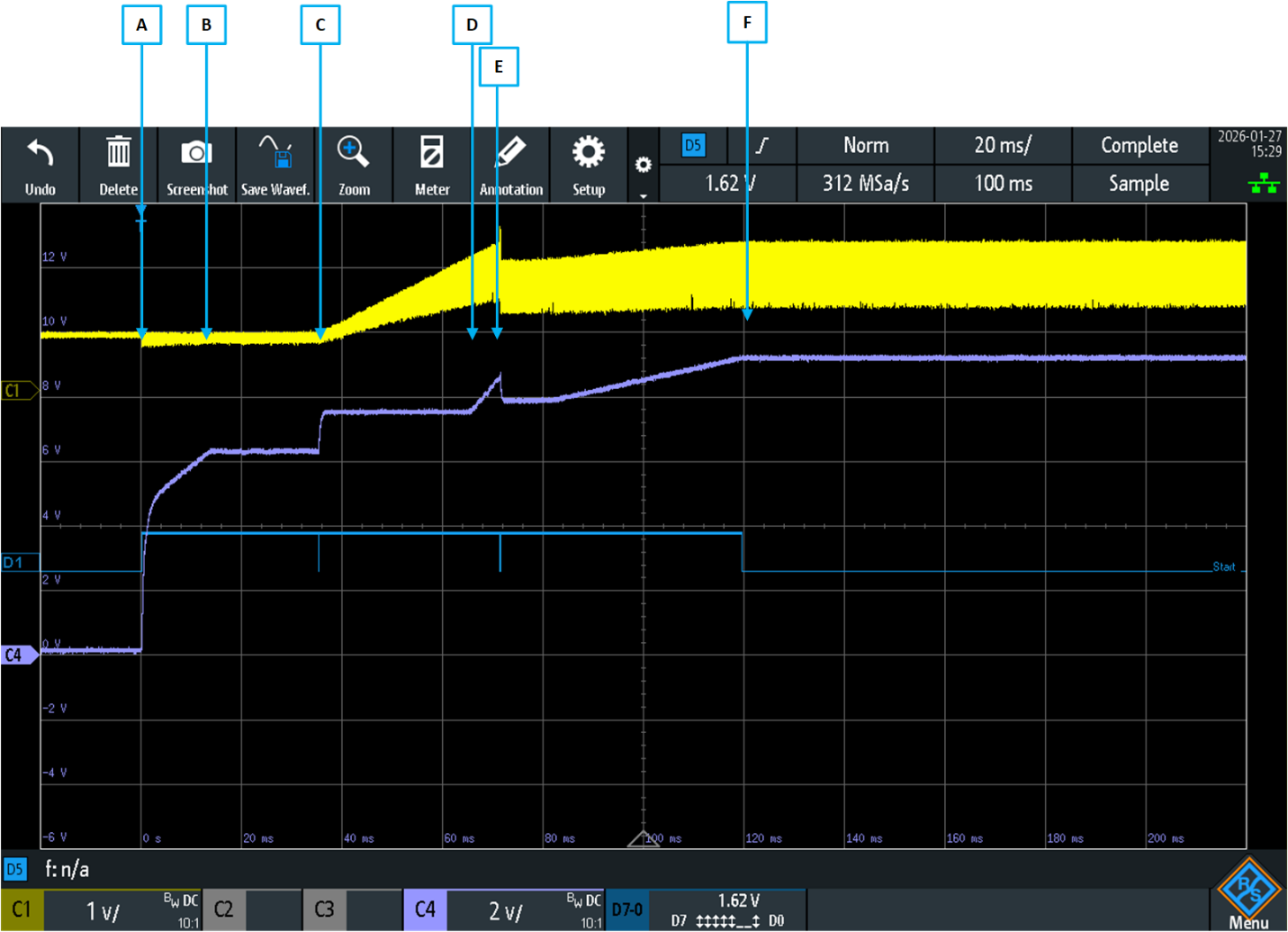Open the Norm trigger mode selector
The width and height of the screenshot is (1288, 932).
[x=865, y=145]
